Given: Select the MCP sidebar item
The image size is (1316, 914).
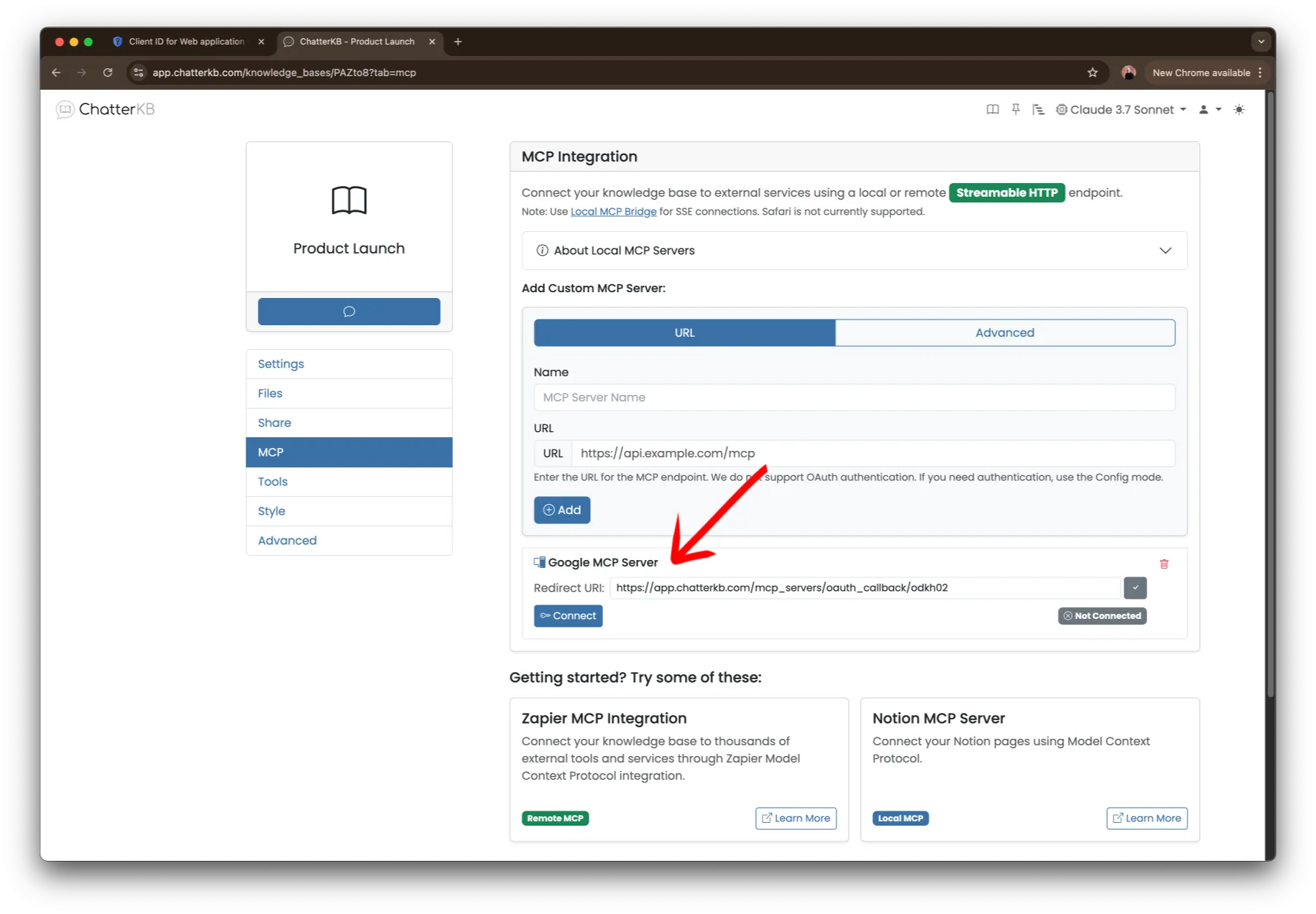Looking at the screenshot, I should [x=349, y=452].
